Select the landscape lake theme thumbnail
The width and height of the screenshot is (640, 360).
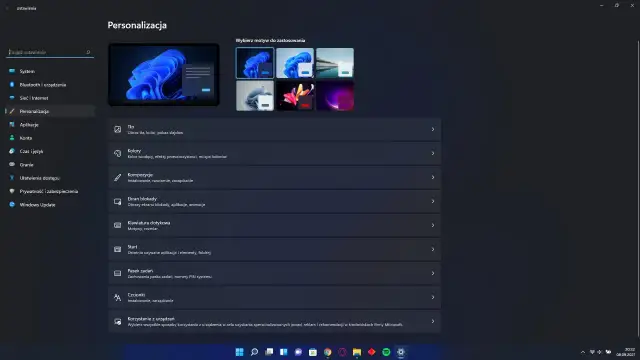click(x=335, y=63)
